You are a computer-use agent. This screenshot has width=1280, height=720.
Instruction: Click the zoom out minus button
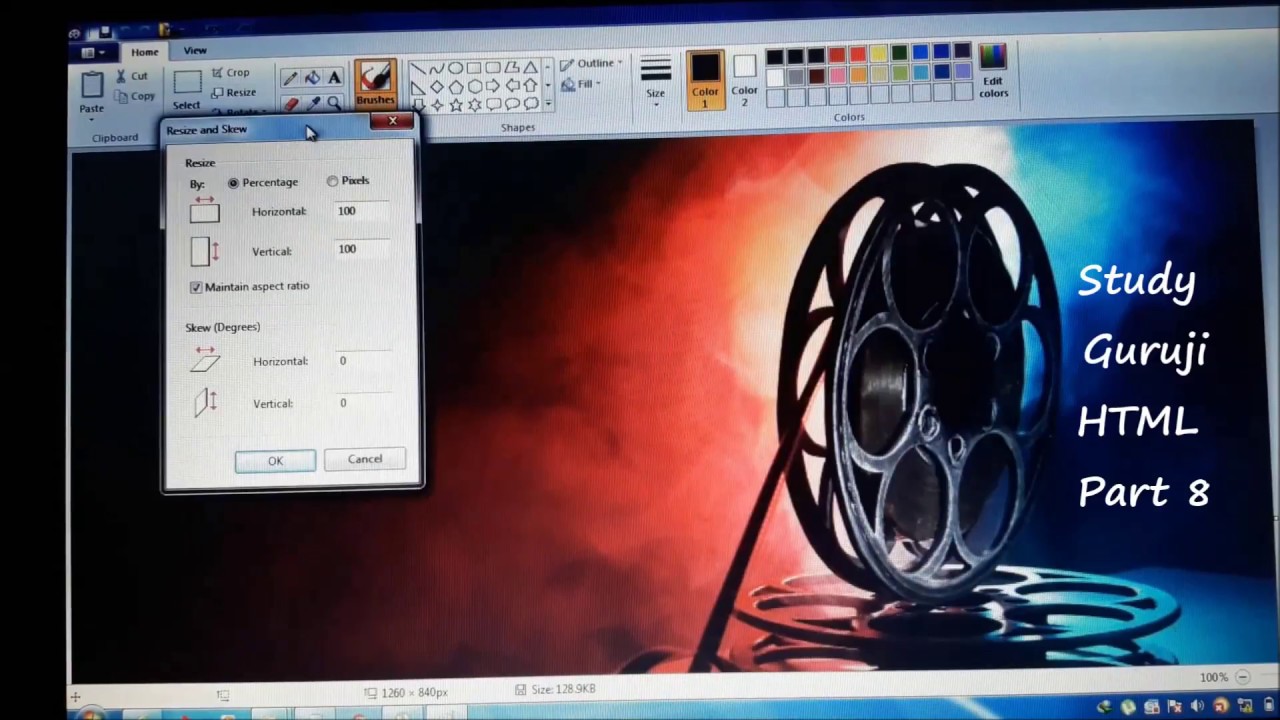[1243, 677]
